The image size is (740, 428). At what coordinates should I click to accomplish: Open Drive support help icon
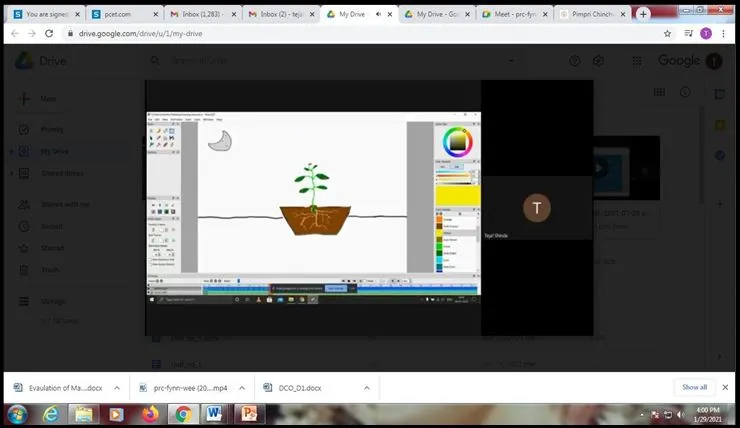(575, 61)
